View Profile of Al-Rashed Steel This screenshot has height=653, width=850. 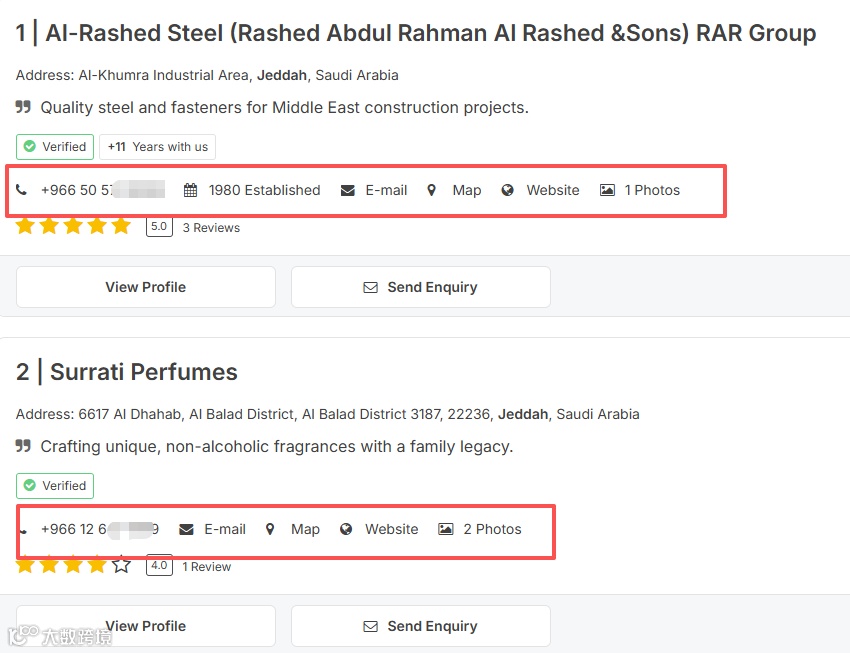click(x=146, y=287)
